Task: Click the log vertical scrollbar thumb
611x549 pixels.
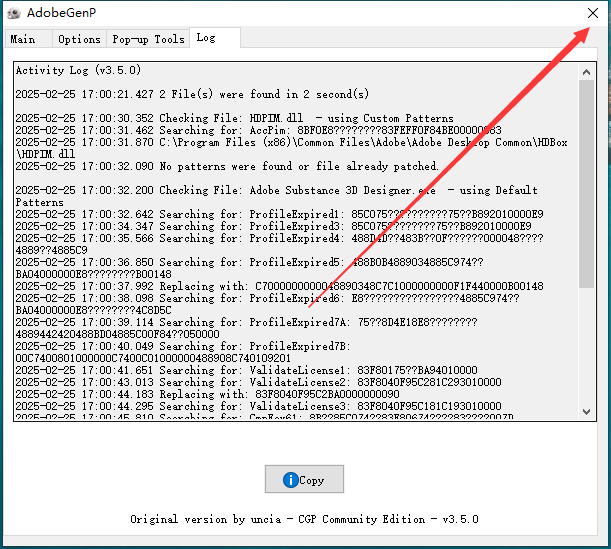Action: click(586, 184)
